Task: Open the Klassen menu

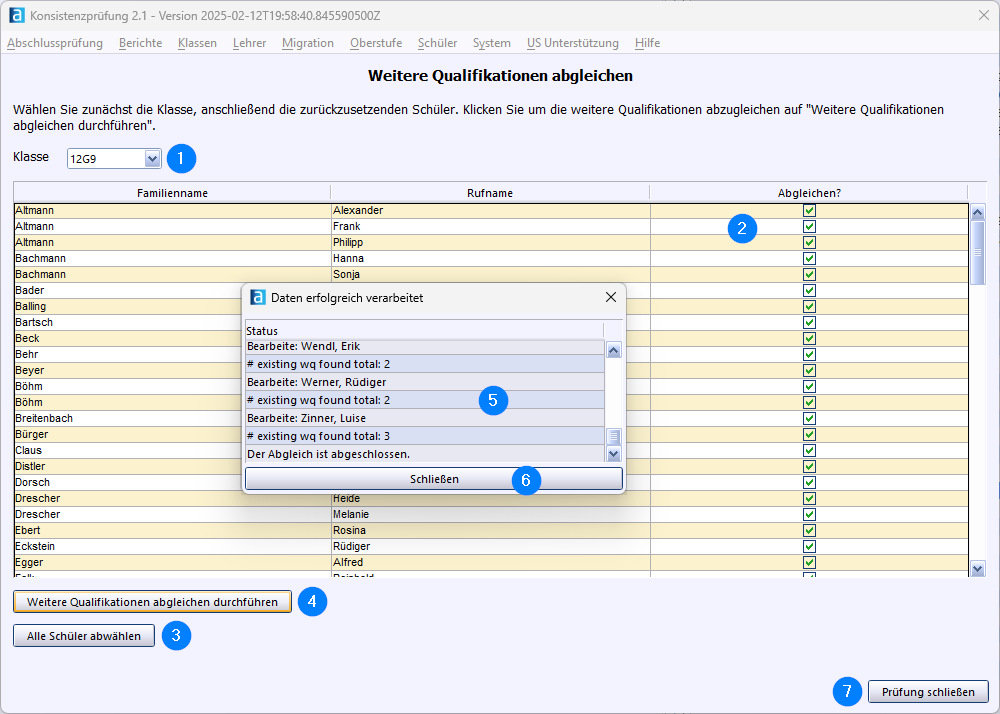Action: [197, 43]
